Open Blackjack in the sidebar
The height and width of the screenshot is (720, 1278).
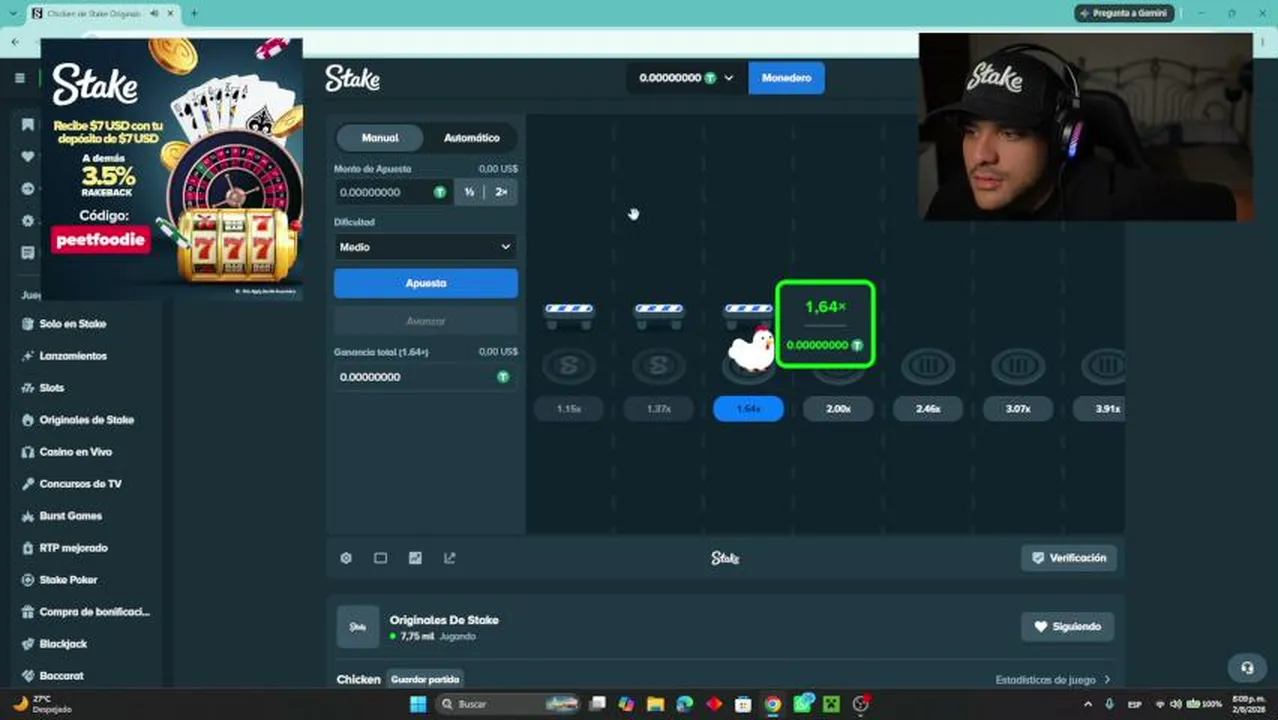[63, 644]
